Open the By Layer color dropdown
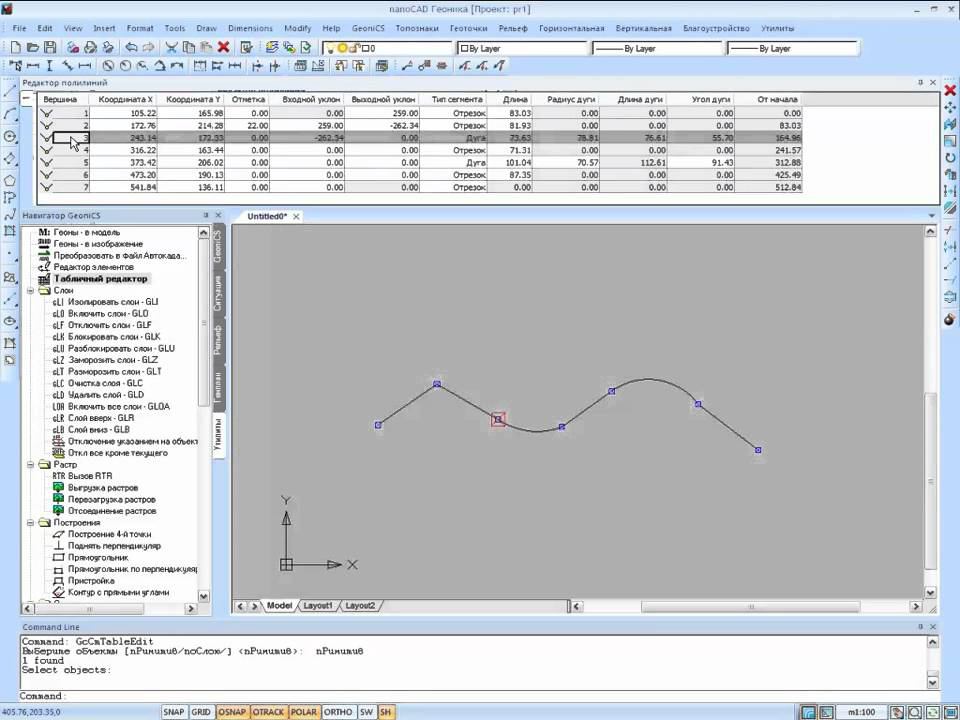 point(522,48)
